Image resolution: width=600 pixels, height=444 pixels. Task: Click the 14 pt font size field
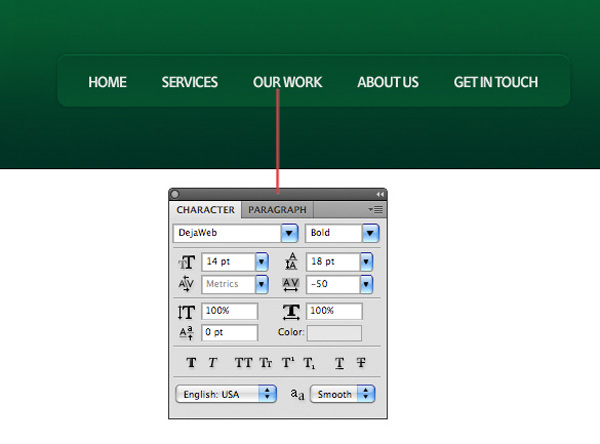click(228, 262)
